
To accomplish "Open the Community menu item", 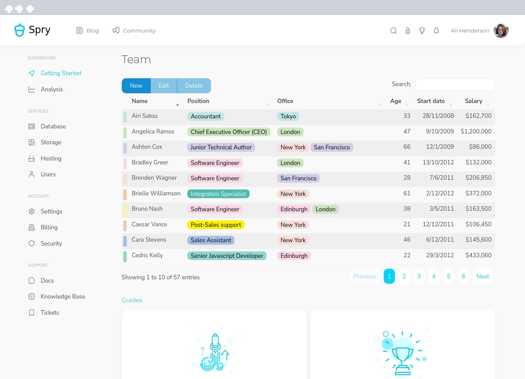I will [x=134, y=30].
